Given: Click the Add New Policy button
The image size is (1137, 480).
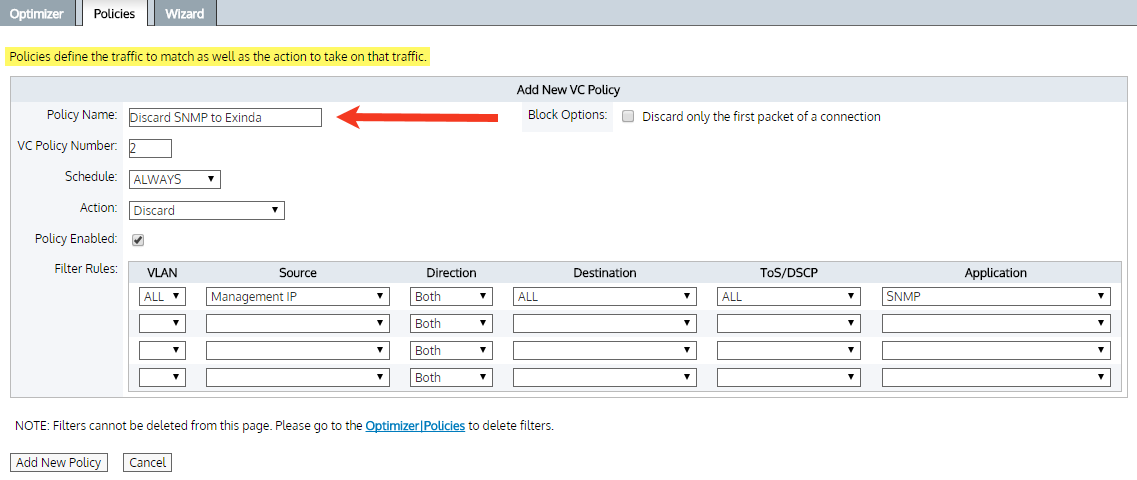Looking at the screenshot, I should [x=59, y=463].
